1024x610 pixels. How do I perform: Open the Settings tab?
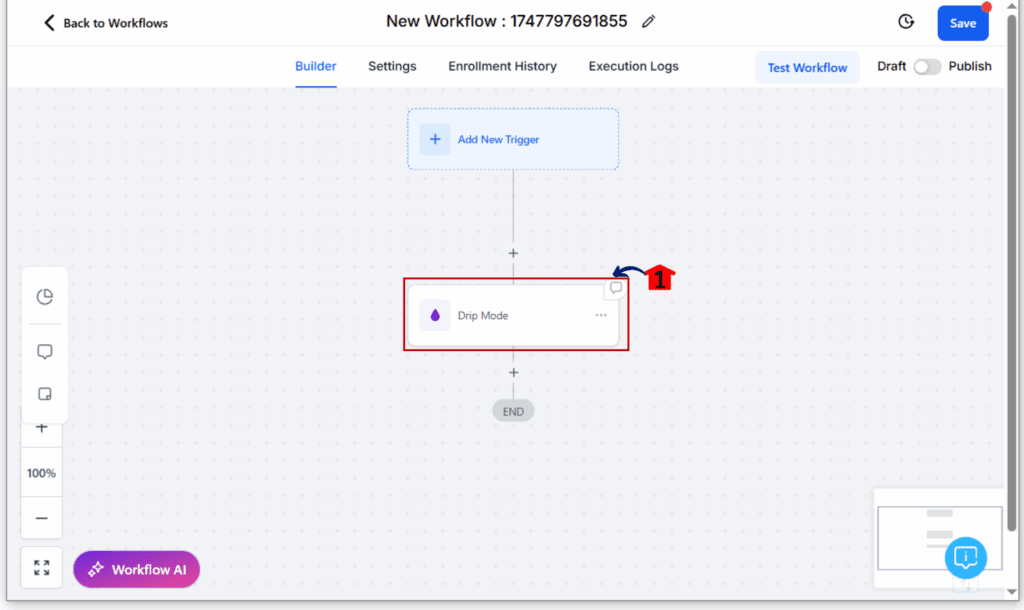392,66
